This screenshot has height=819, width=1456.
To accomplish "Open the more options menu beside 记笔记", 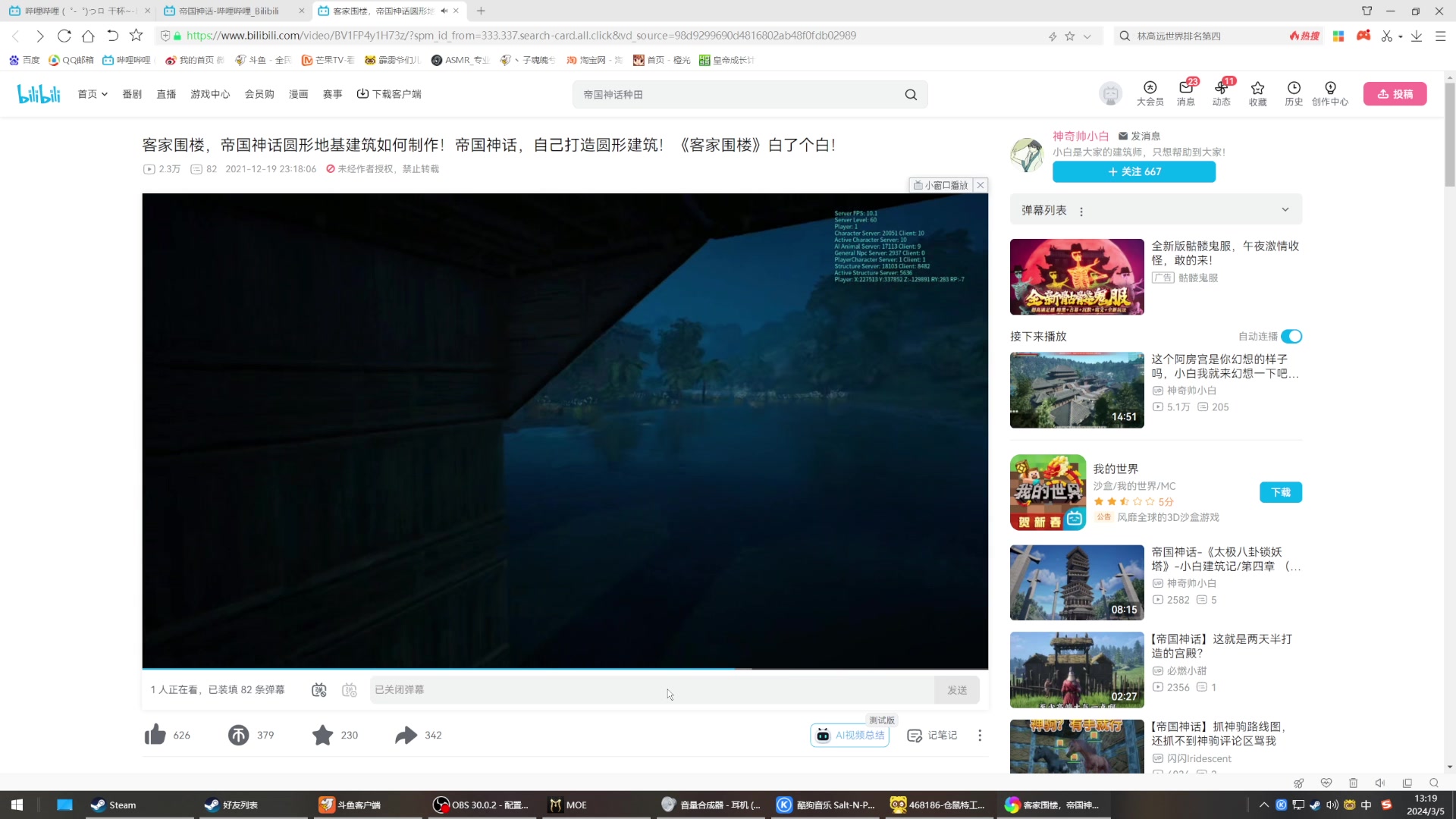I will point(980,735).
